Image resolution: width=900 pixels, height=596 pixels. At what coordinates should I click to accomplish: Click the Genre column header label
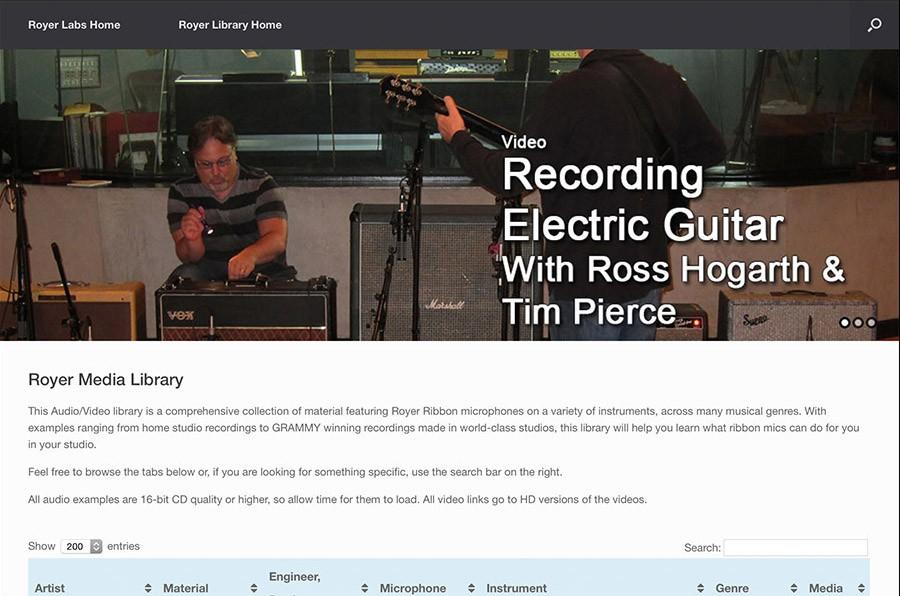coord(732,588)
